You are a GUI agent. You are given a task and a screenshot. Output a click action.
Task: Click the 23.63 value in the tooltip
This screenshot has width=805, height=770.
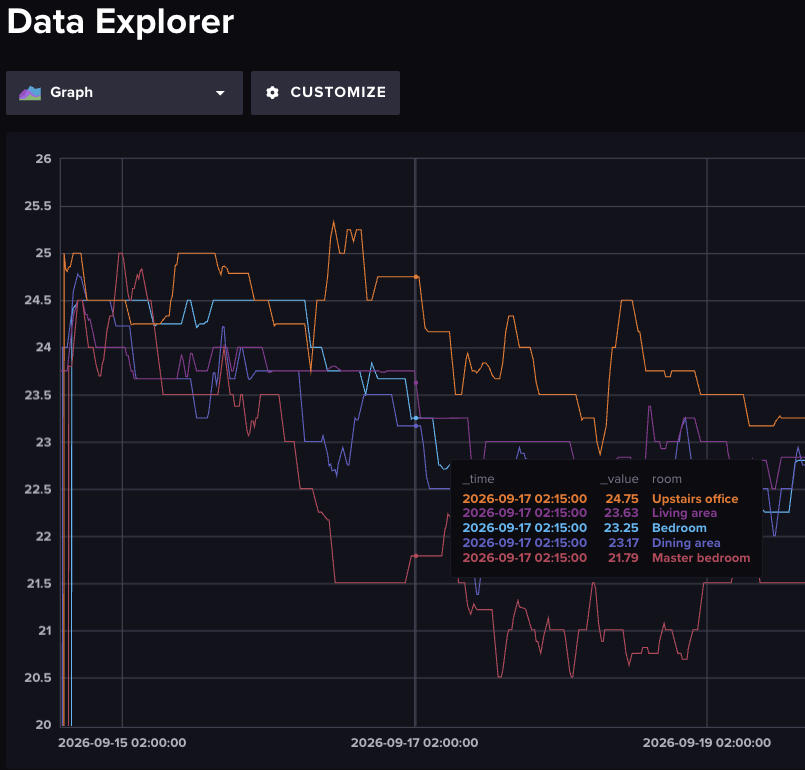point(621,513)
